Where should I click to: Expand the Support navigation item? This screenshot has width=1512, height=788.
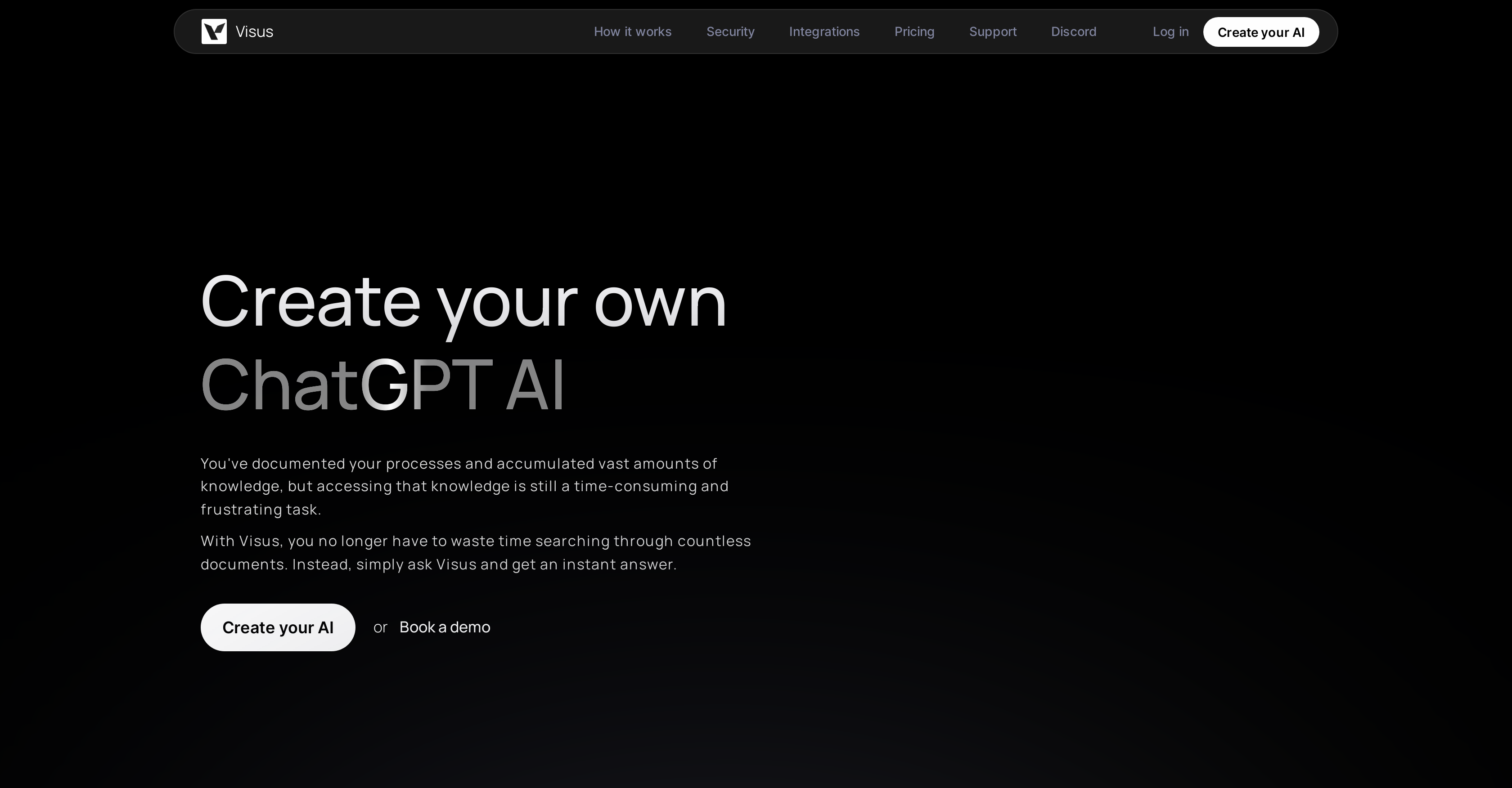[x=993, y=31]
